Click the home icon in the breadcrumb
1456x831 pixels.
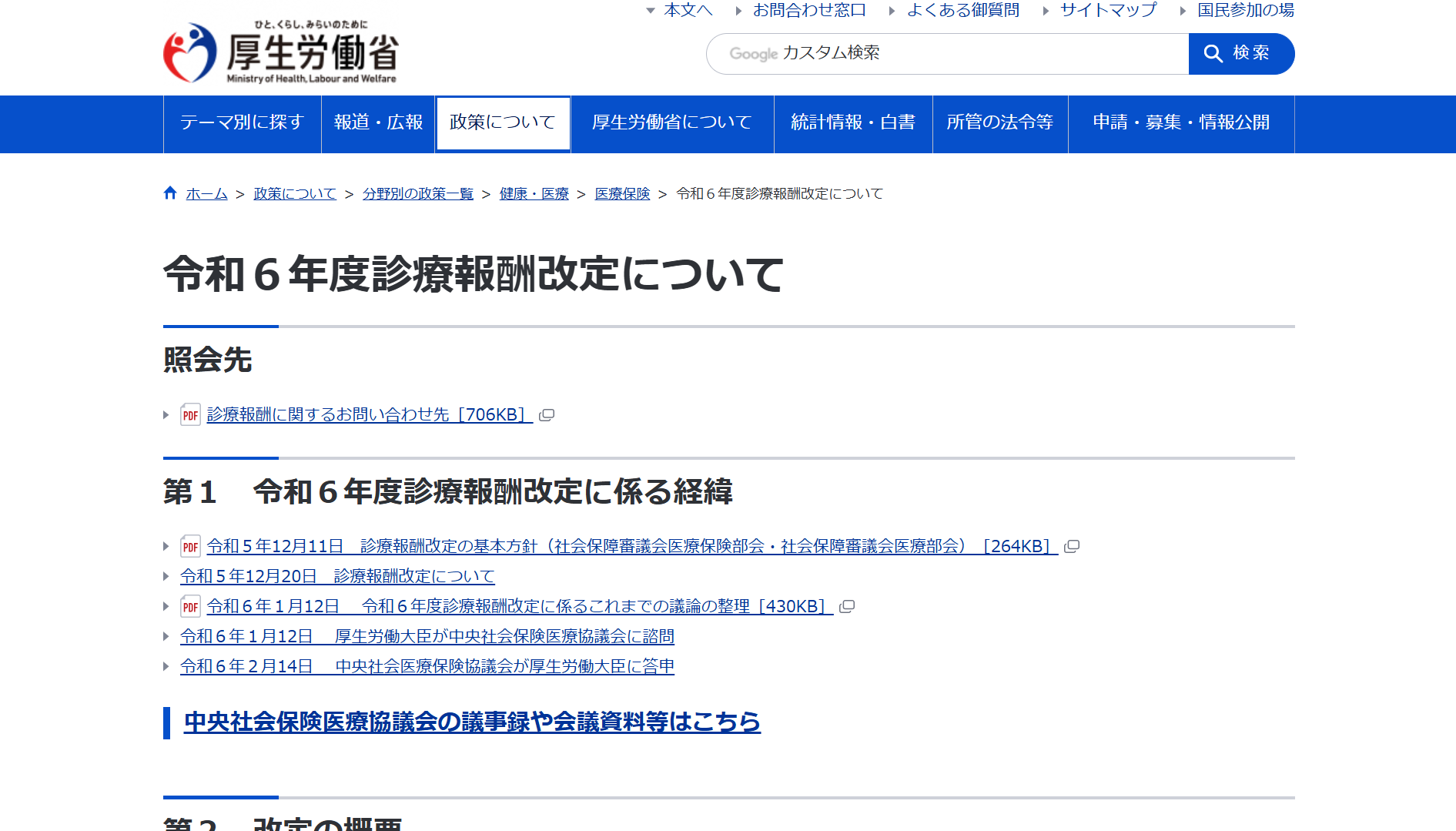[170, 193]
